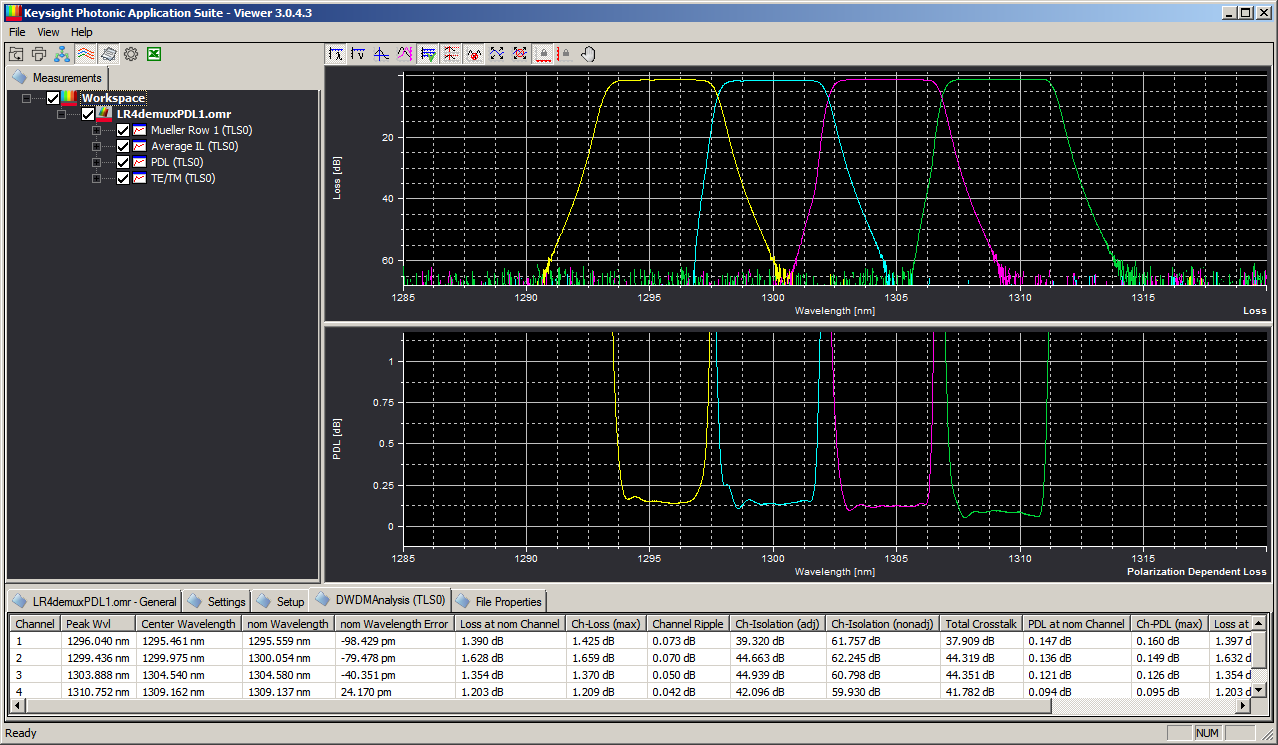Screen dimensions: 1278x745
Task: Disable the TE/TM (TLS0) trace
Action: pyautogui.click(x=122, y=177)
